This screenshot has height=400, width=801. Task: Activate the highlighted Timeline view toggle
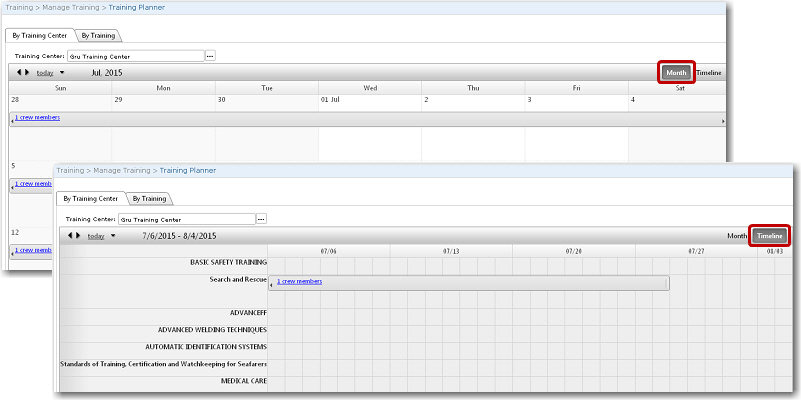pos(769,236)
